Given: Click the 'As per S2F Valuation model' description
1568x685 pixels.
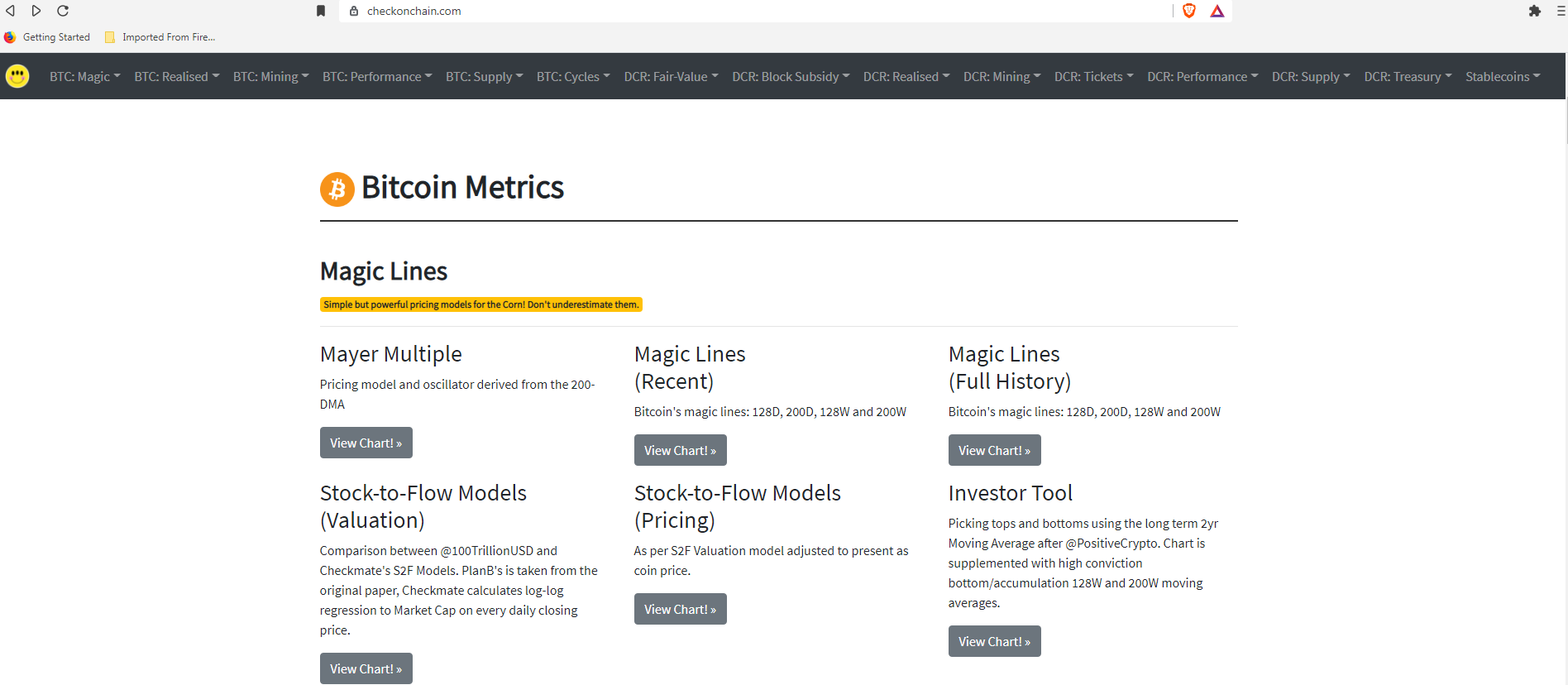Looking at the screenshot, I should pos(772,561).
